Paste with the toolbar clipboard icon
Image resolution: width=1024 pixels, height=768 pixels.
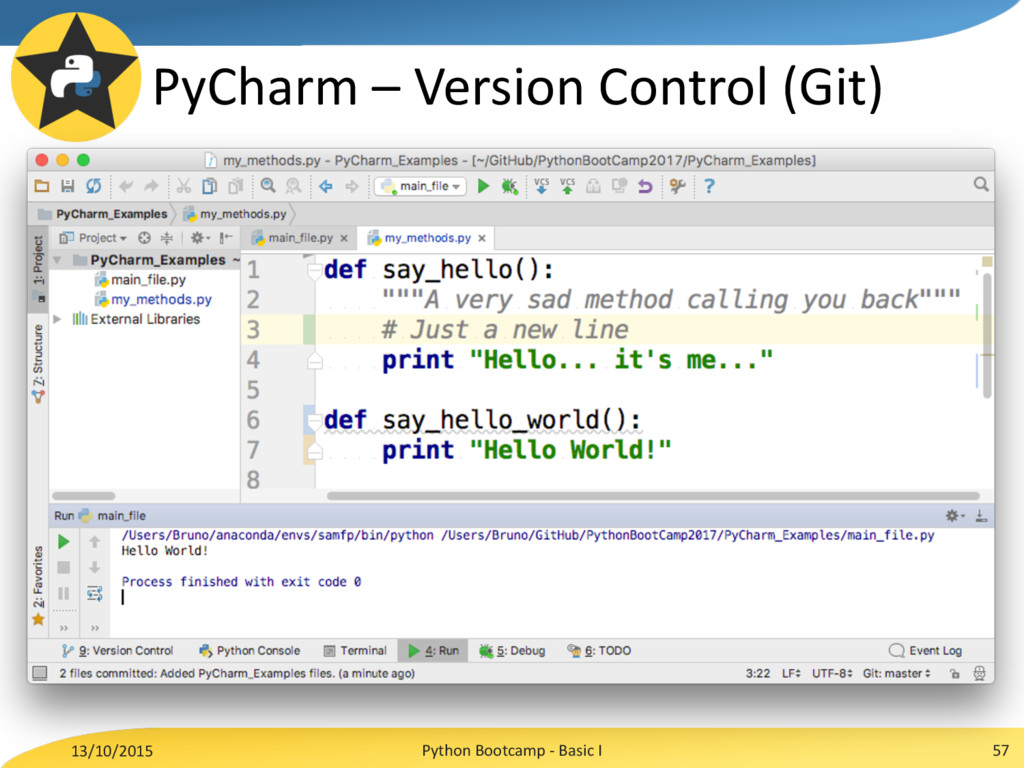pyautogui.click(x=235, y=187)
